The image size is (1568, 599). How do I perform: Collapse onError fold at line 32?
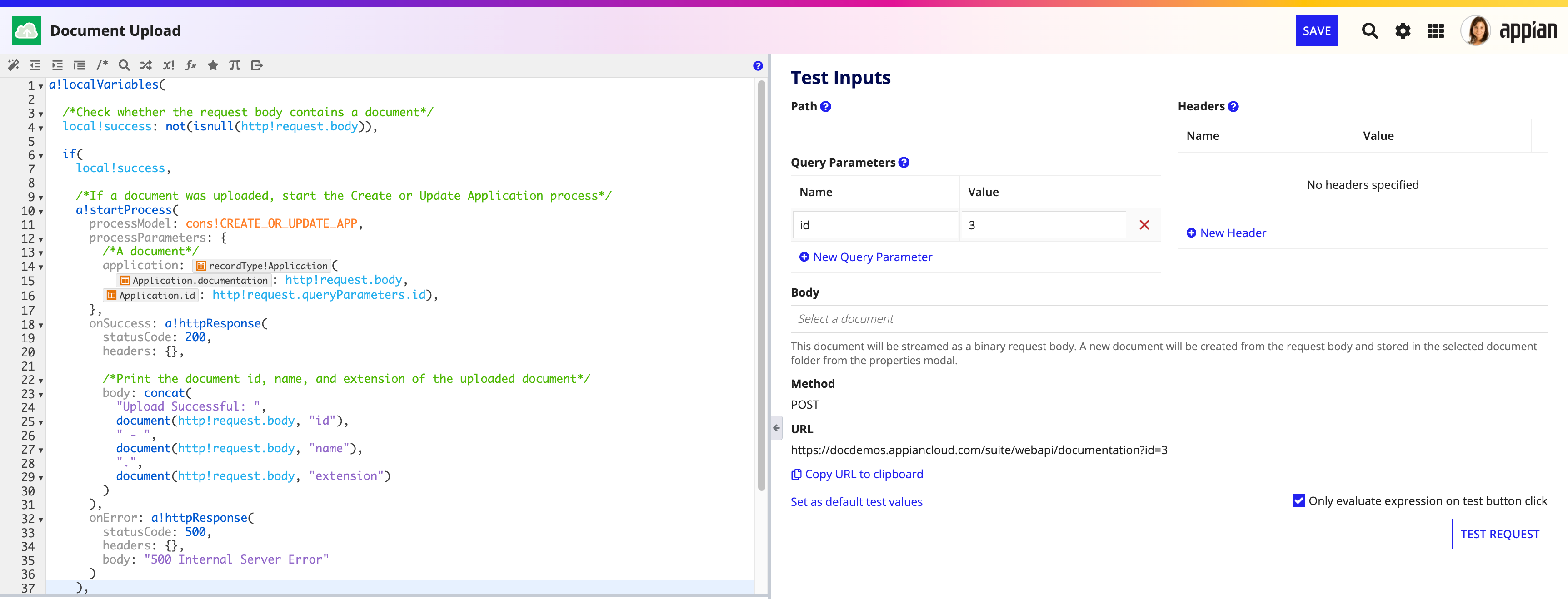click(41, 520)
